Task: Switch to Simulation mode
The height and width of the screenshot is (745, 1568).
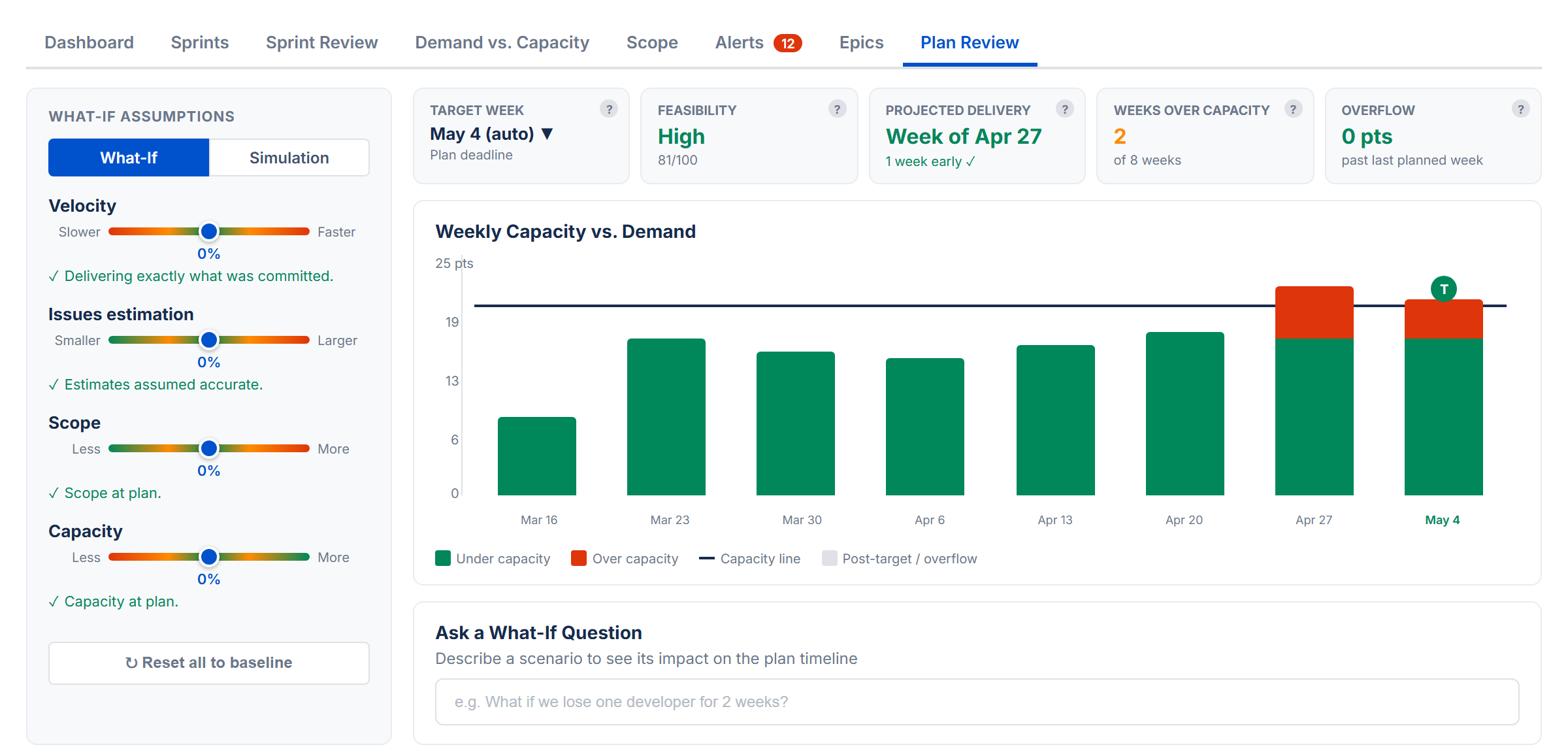Action: tap(288, 157)
